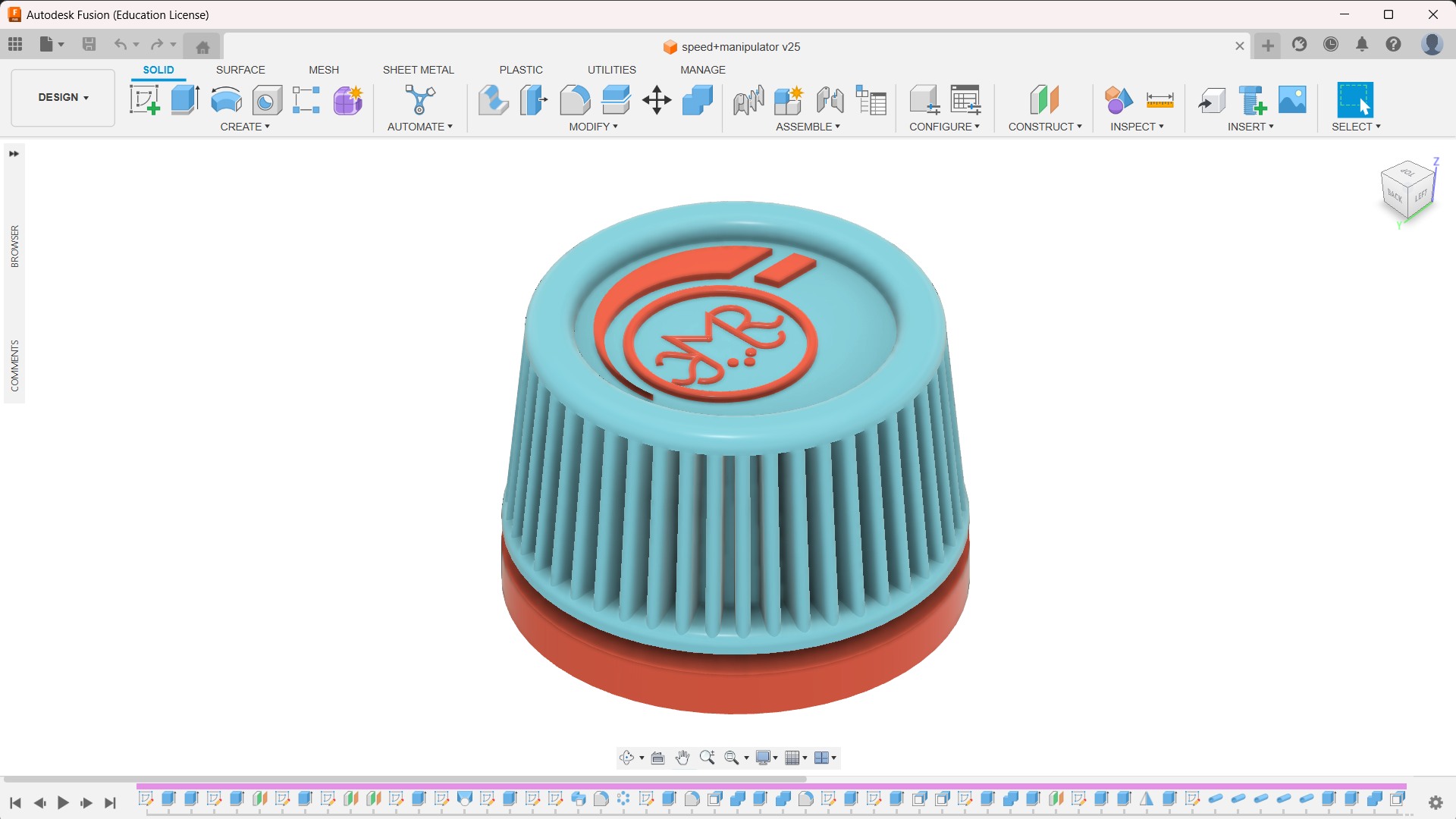Activate the Move/Copy arrows tool
The width and height of the screenshot is (1456, 819).
click(x=657, y=99)
